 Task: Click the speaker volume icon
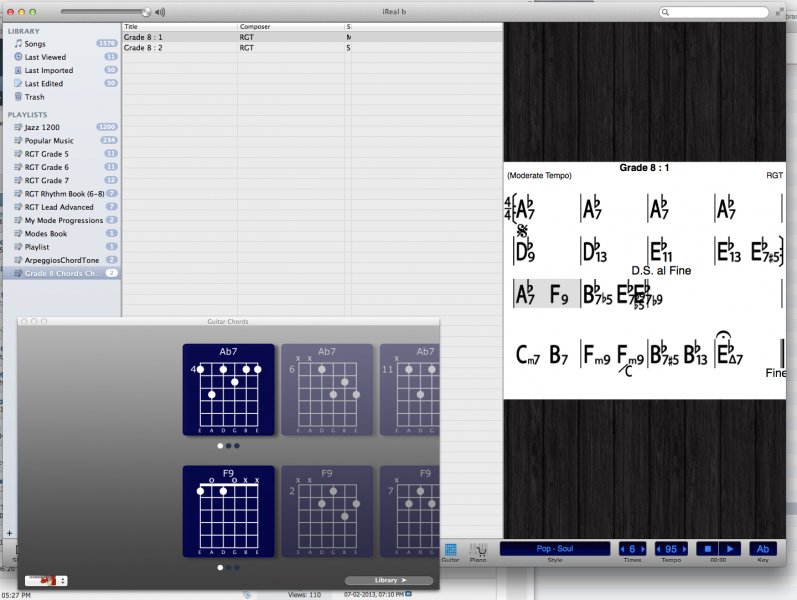pyautogui.click(x=160, y=12)
